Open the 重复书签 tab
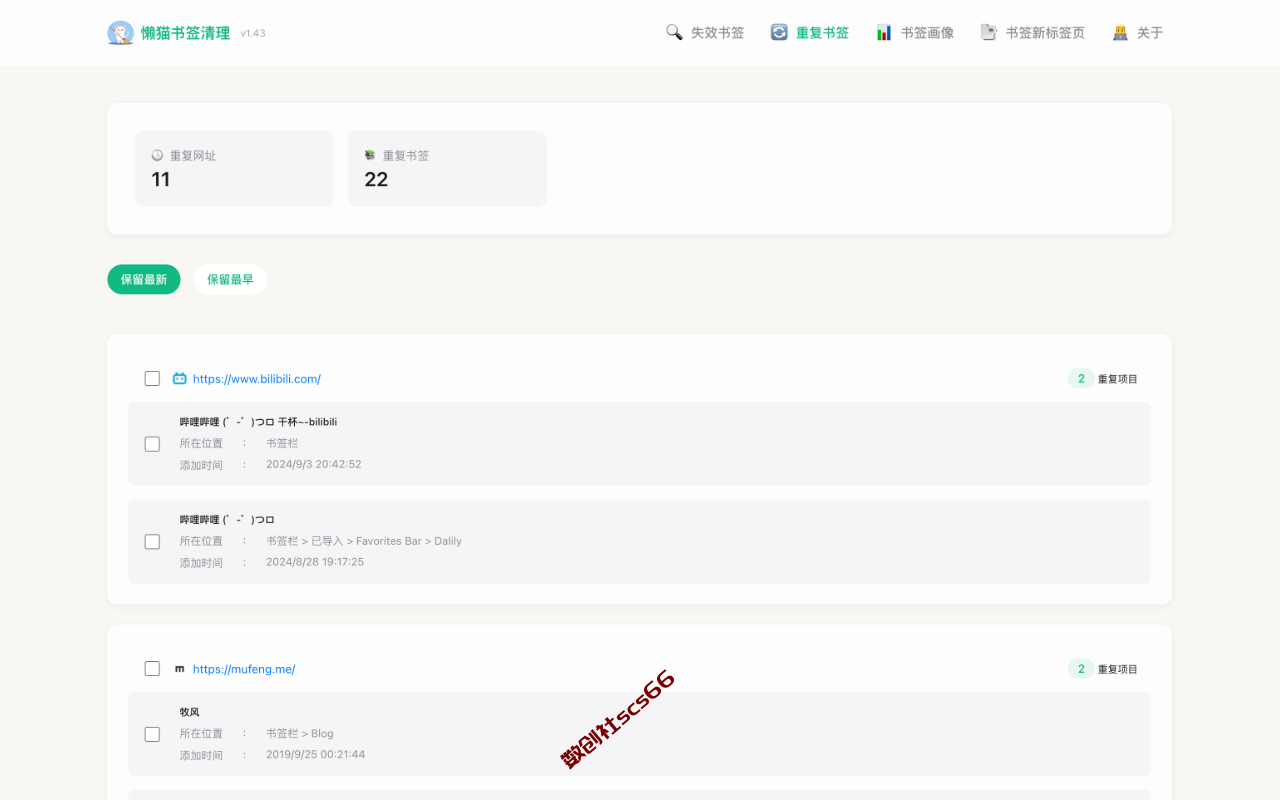 coord(810,33)
